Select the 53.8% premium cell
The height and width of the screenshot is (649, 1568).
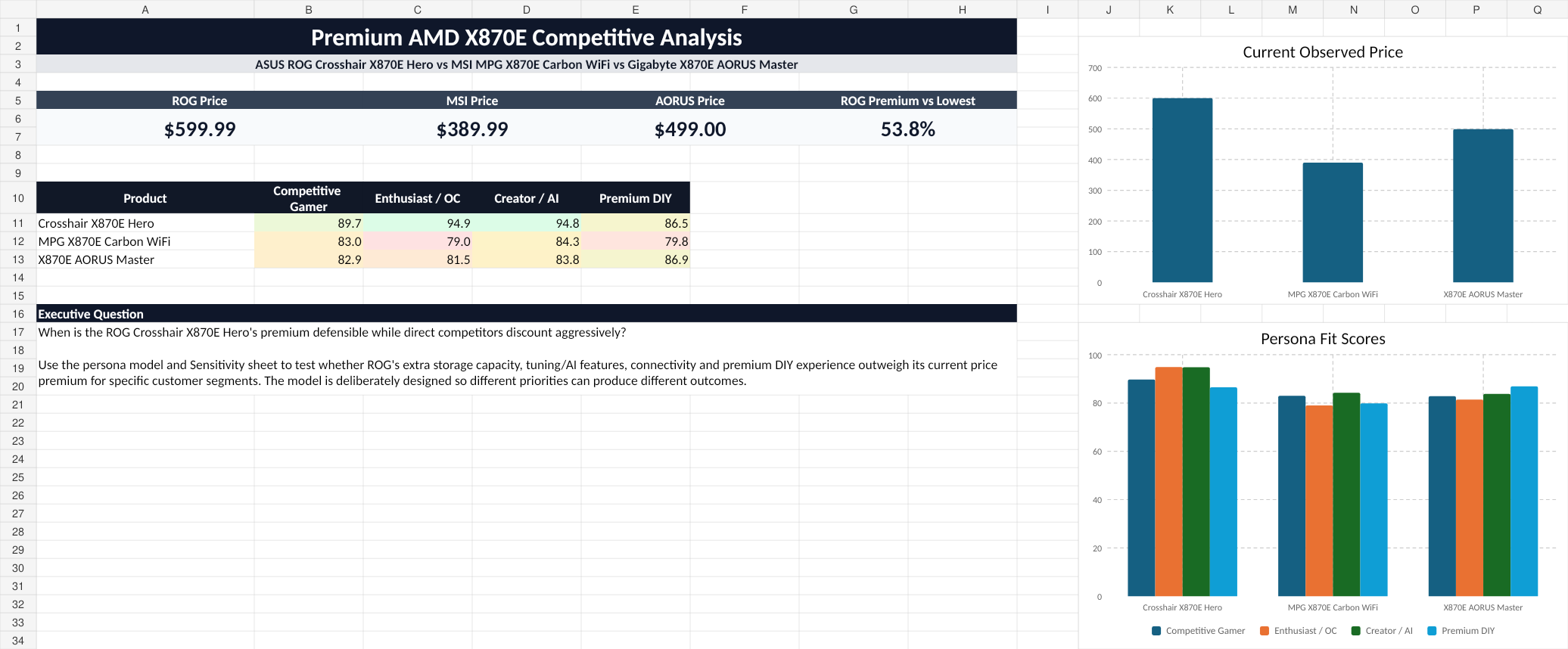pyautogui.click(x=908, y=129)
